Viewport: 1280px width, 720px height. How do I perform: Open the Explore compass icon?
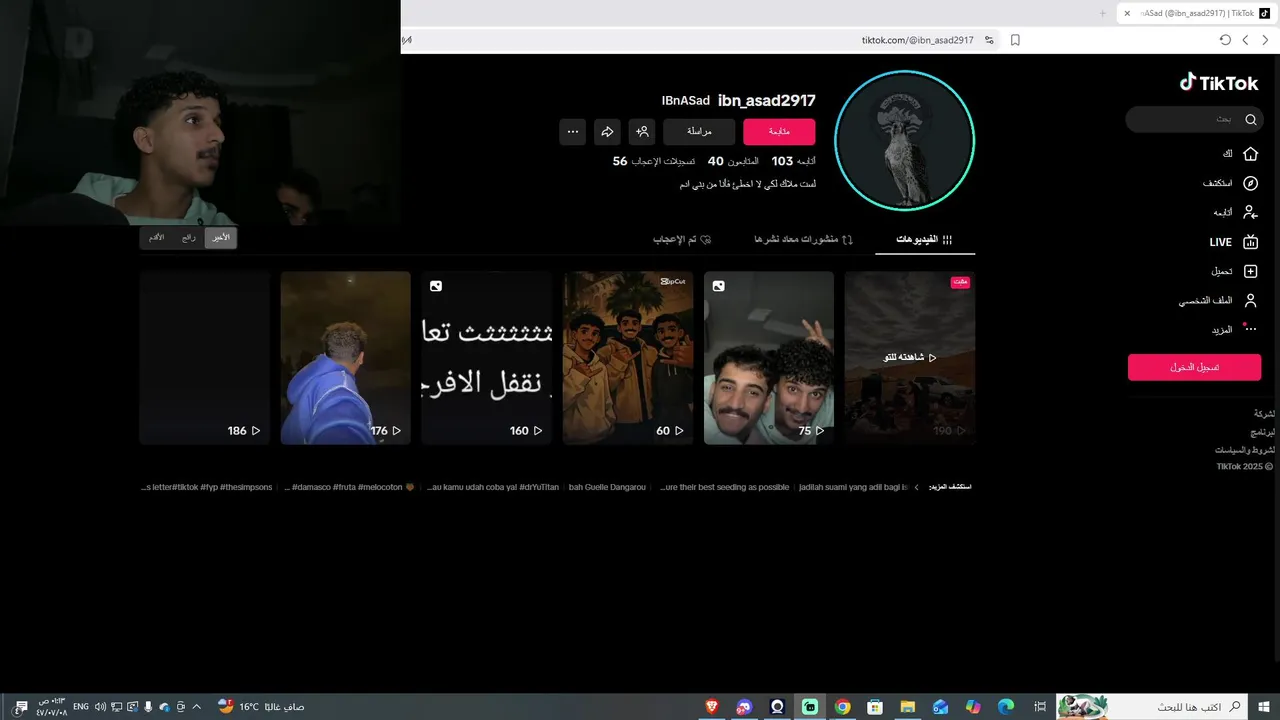point(1249,183)
